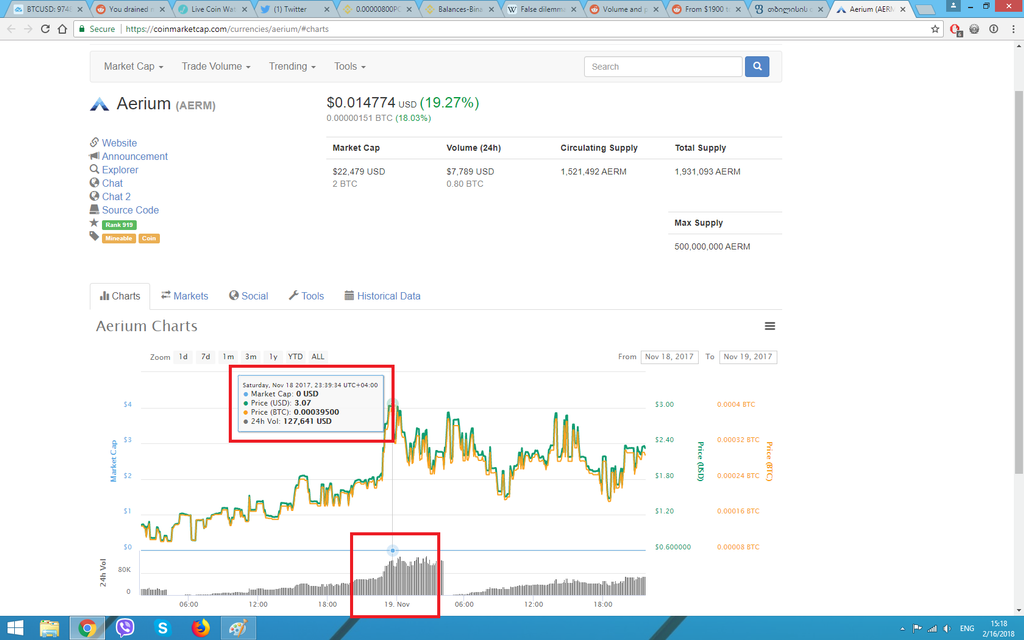Go to home page via house icon
The height and width of the screenshot is (640, 1024).
pyautogui.click(x=62, y=29)
